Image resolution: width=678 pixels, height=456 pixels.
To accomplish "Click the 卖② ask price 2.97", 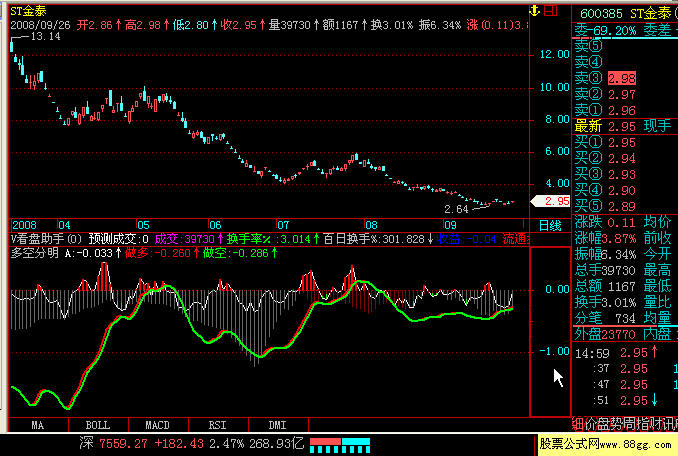I will coord(622,94).
